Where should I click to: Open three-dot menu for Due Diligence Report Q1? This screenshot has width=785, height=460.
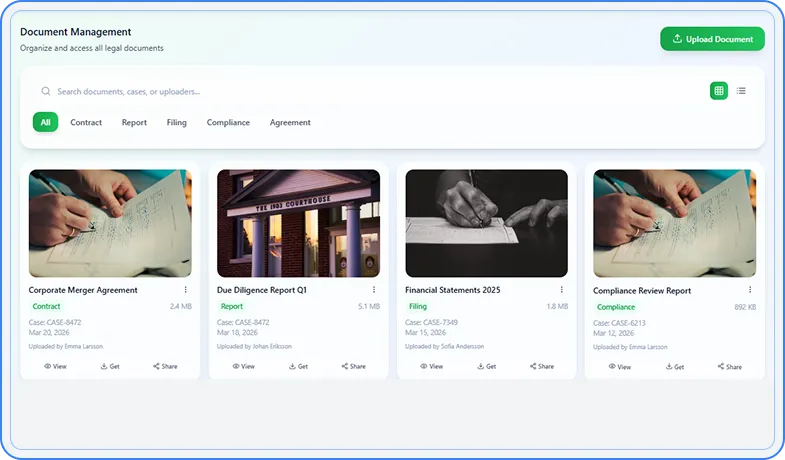pos(373,290)
